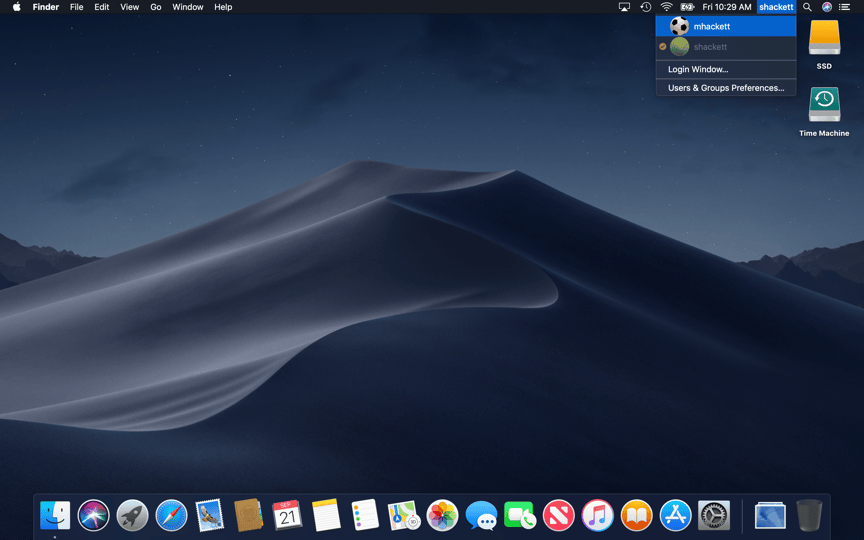
Task: Close the shackett fast user switching menu
Action: (x=776, y=7)
